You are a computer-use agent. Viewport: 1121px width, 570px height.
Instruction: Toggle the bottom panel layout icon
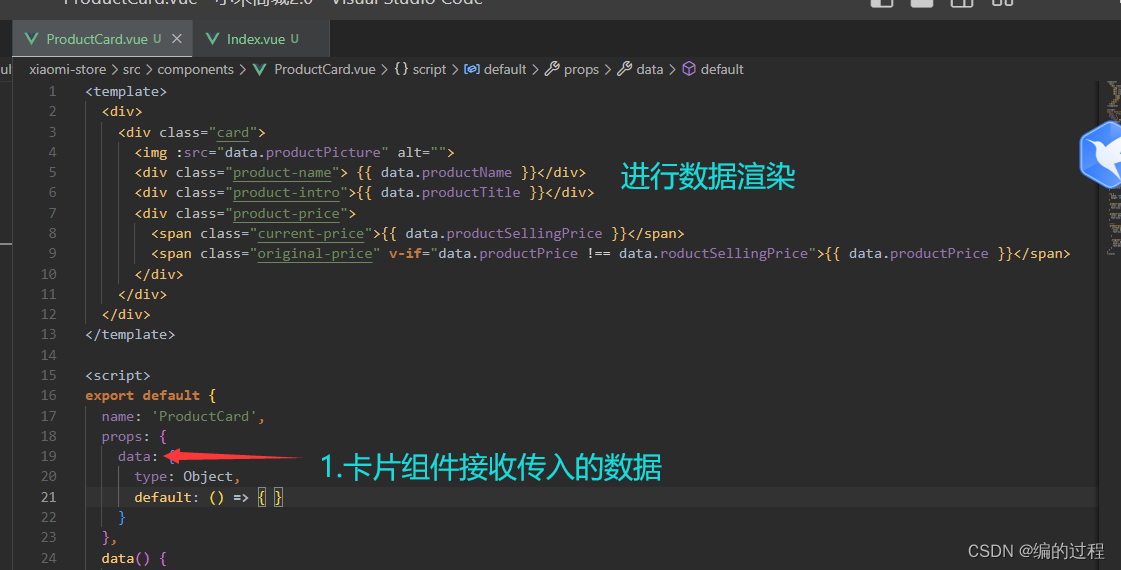click(922, 2)
